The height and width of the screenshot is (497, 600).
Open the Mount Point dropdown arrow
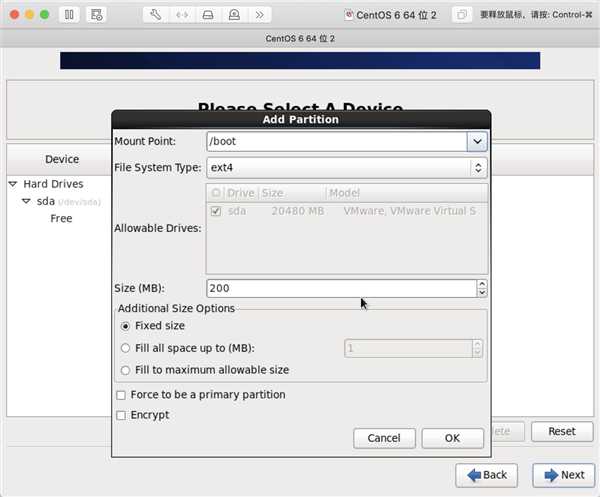(x=477, y=142)
